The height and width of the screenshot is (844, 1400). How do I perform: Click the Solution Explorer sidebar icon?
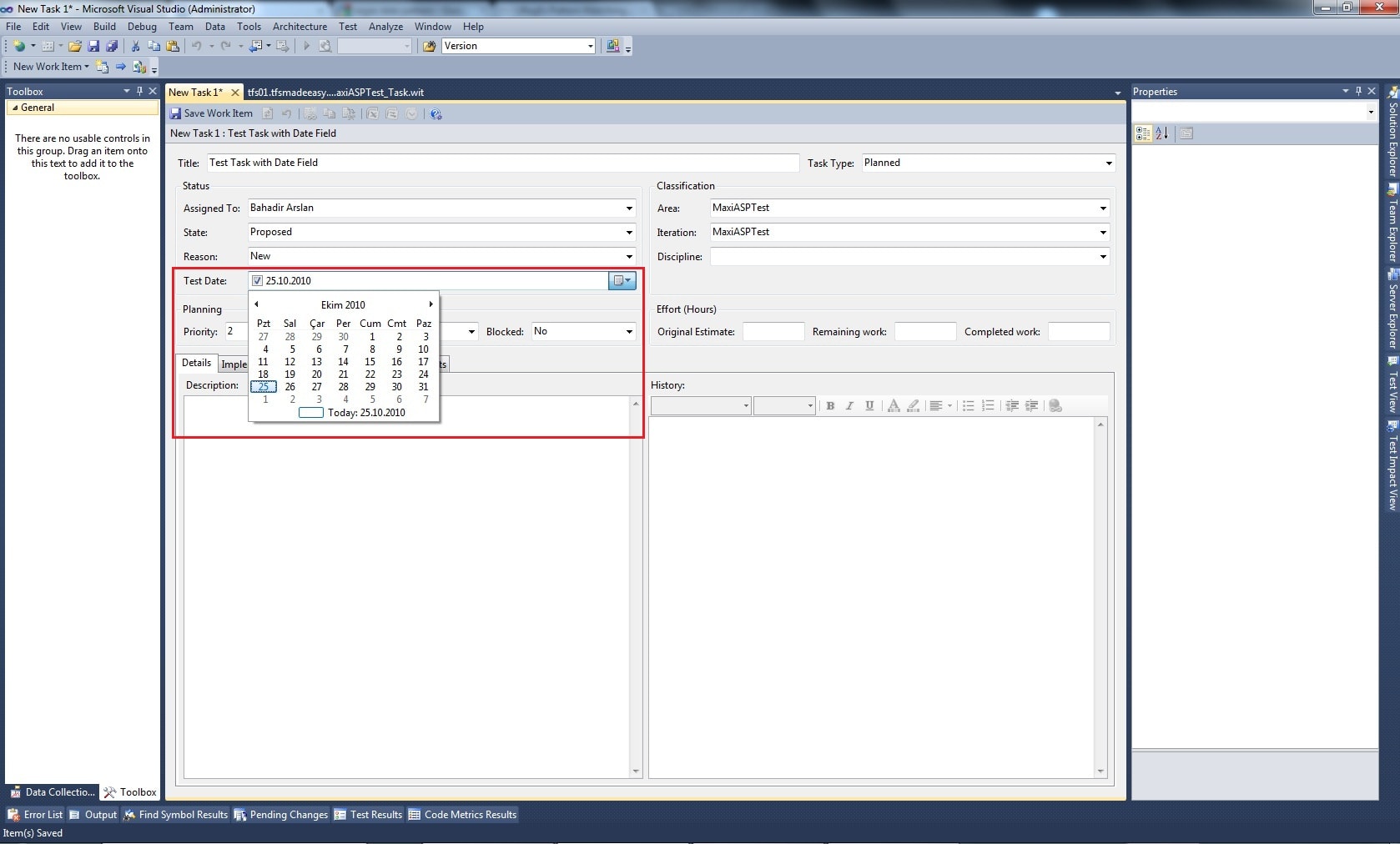[x=1392, y=92]
